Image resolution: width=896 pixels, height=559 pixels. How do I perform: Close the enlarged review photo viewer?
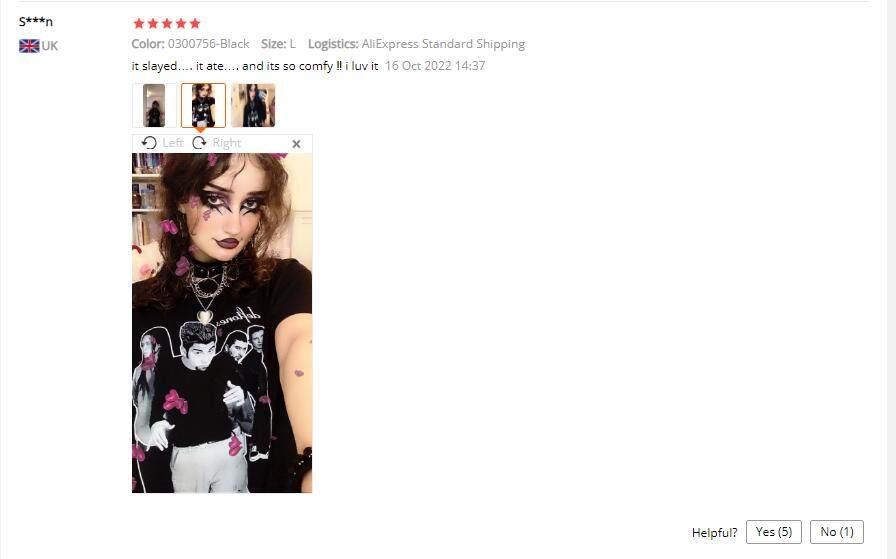click(x=296, y=144)
